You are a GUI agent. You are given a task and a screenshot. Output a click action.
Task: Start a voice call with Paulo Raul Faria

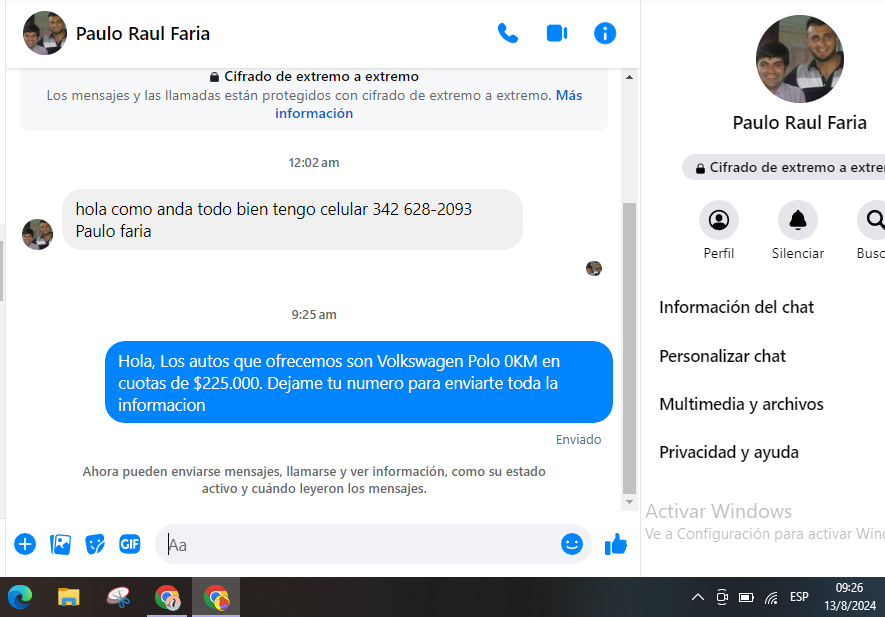[507, 33]
